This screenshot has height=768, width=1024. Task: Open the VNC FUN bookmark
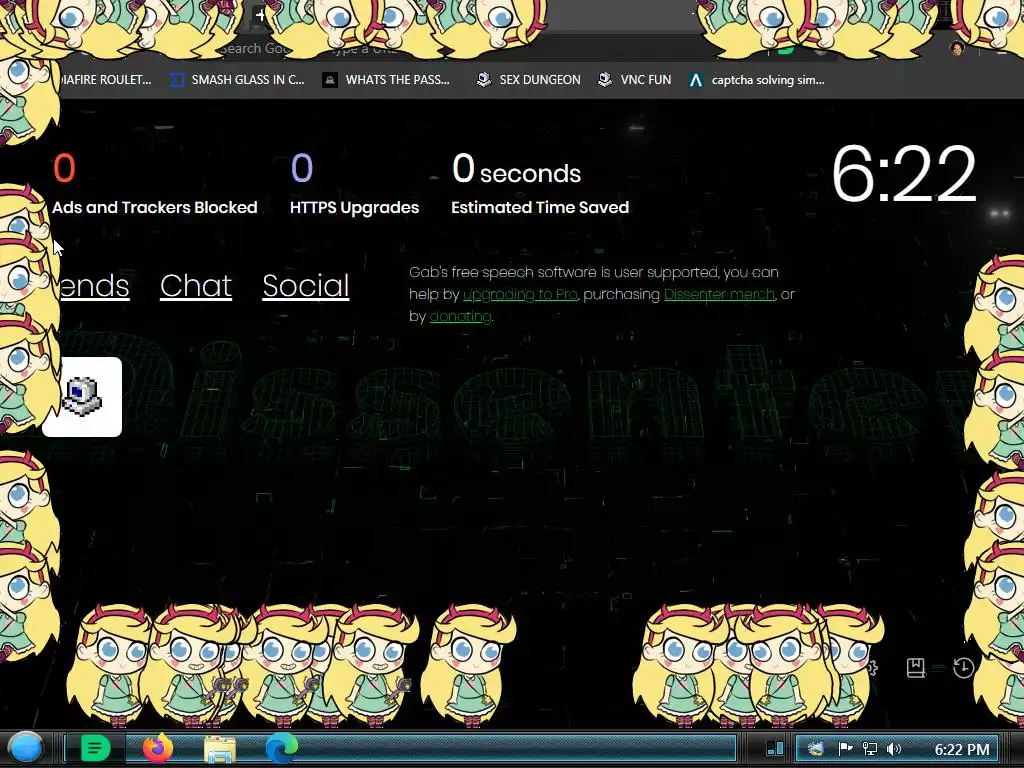coord(635,80)
